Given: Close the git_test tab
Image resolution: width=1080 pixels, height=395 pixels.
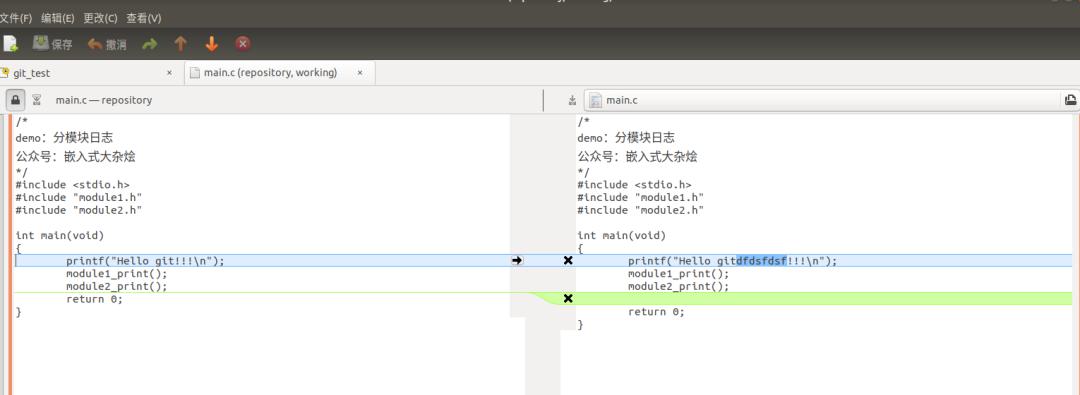Looking at the screenshot, I should (x=169, y=73).
